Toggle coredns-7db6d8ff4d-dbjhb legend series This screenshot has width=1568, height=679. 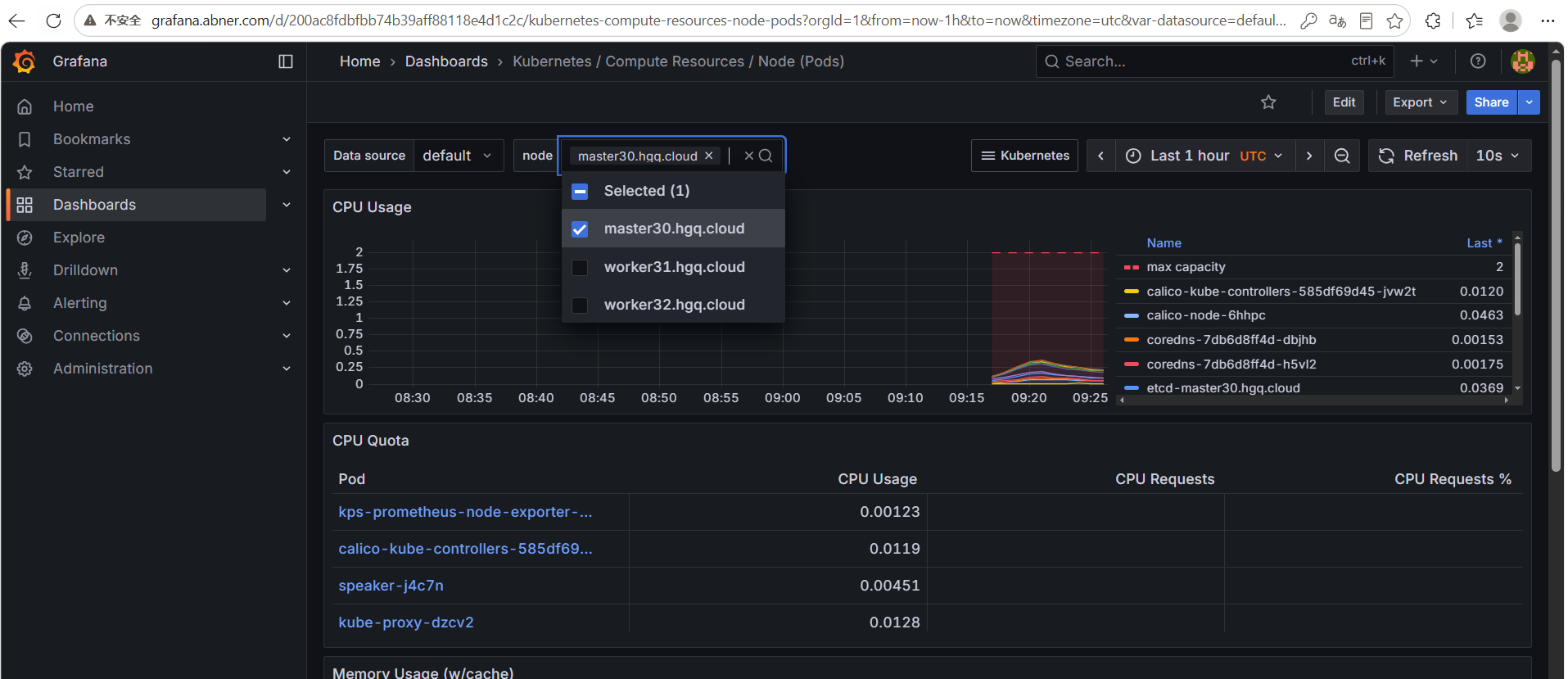[x=1231, y=340]
